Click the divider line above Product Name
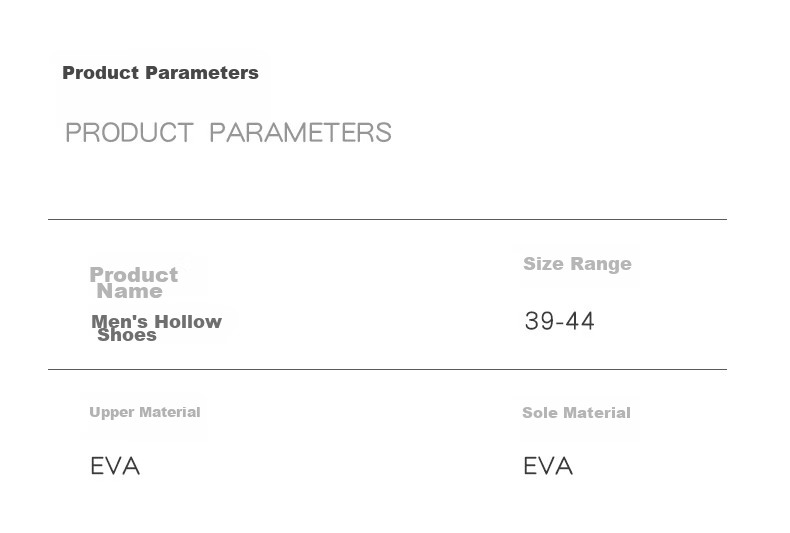The image size is (790, 533). 387,219
